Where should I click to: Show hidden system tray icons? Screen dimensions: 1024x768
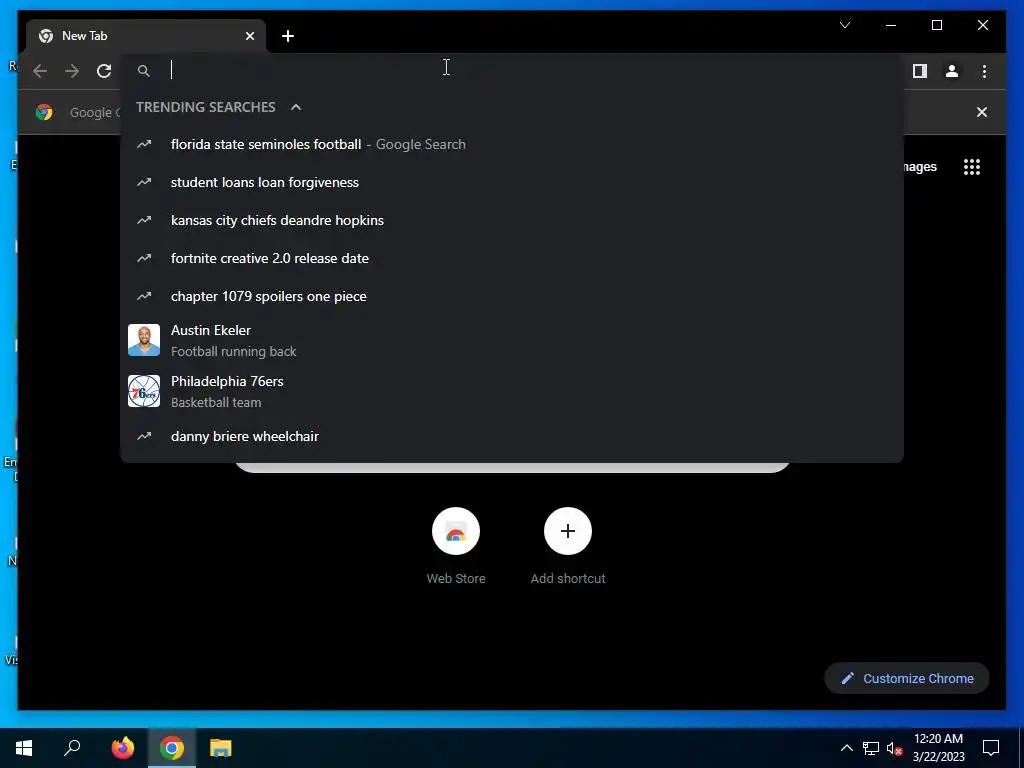(x=846, y=748)
